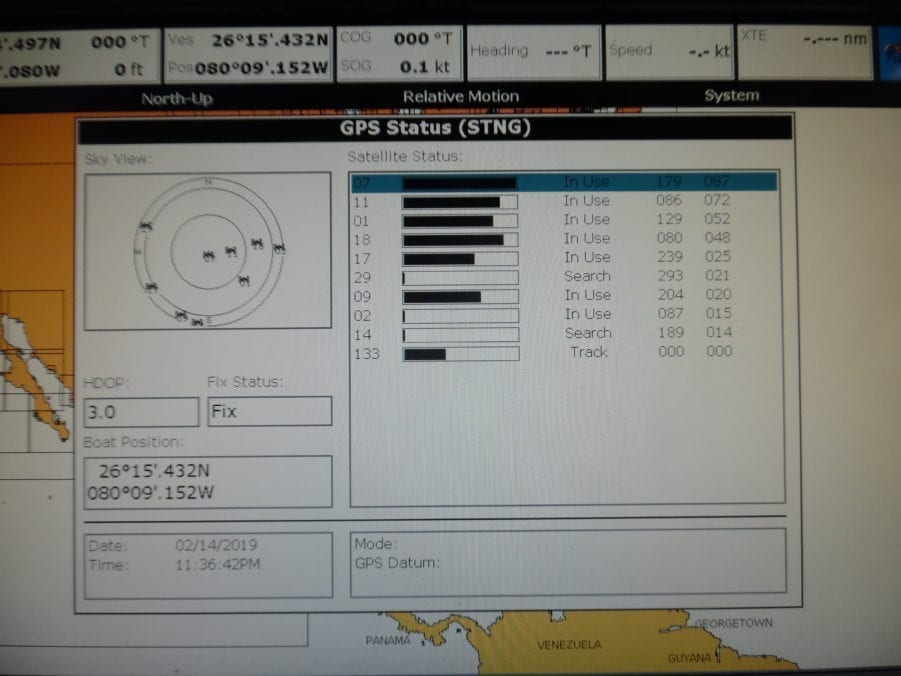
Task: Click the signal strength bar for satellite 11
Action: tap(460, 202)
